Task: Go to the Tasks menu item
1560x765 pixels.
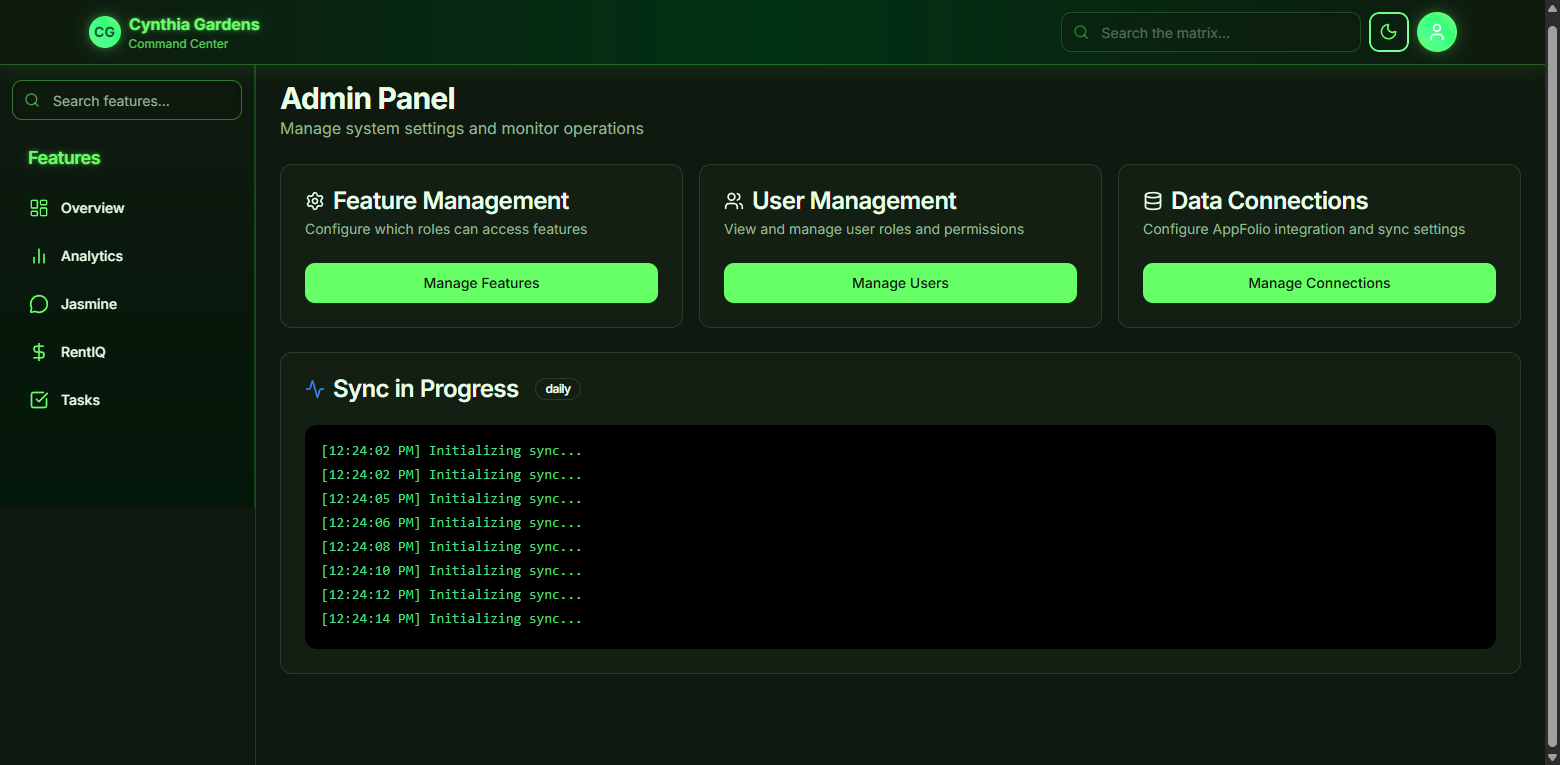Action: coord(80,400)
